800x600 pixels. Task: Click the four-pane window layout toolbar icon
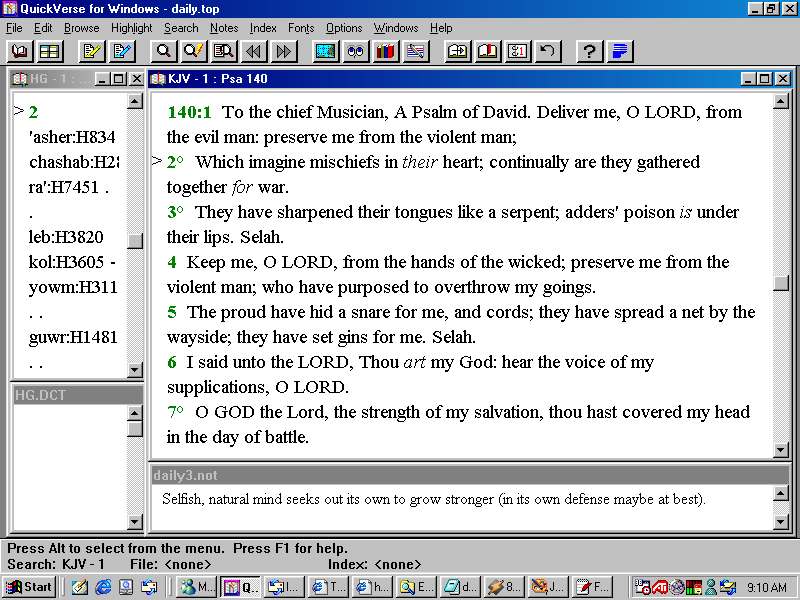click(x=49, y=51)
